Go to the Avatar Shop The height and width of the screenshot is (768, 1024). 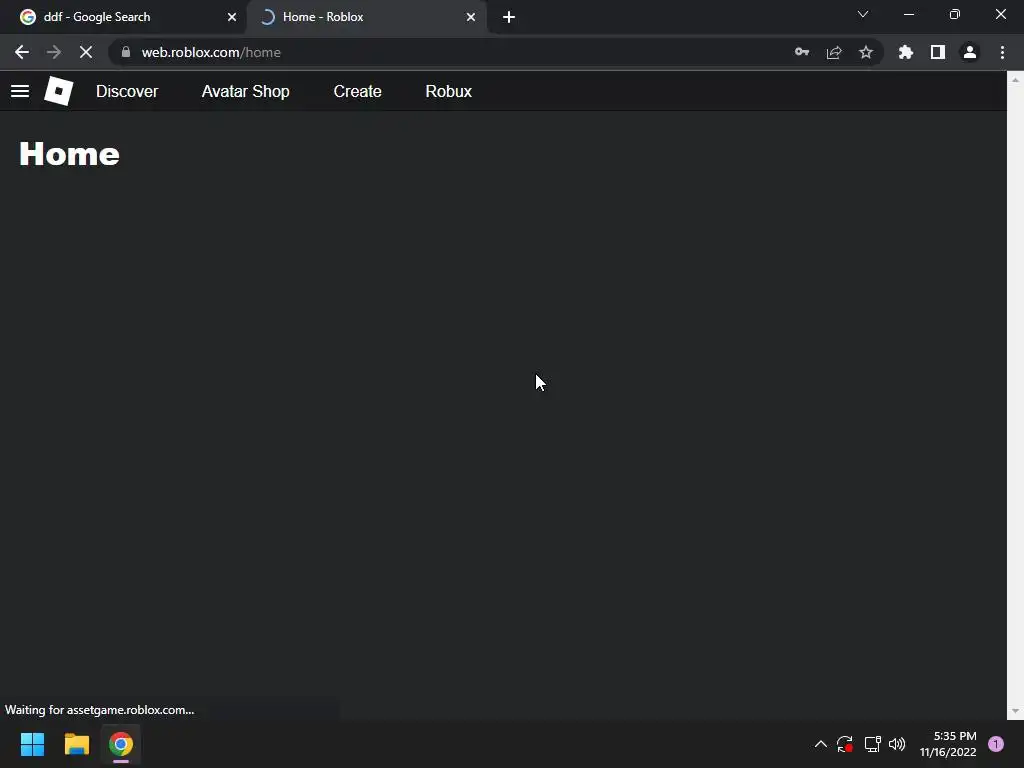pos(246,91)
